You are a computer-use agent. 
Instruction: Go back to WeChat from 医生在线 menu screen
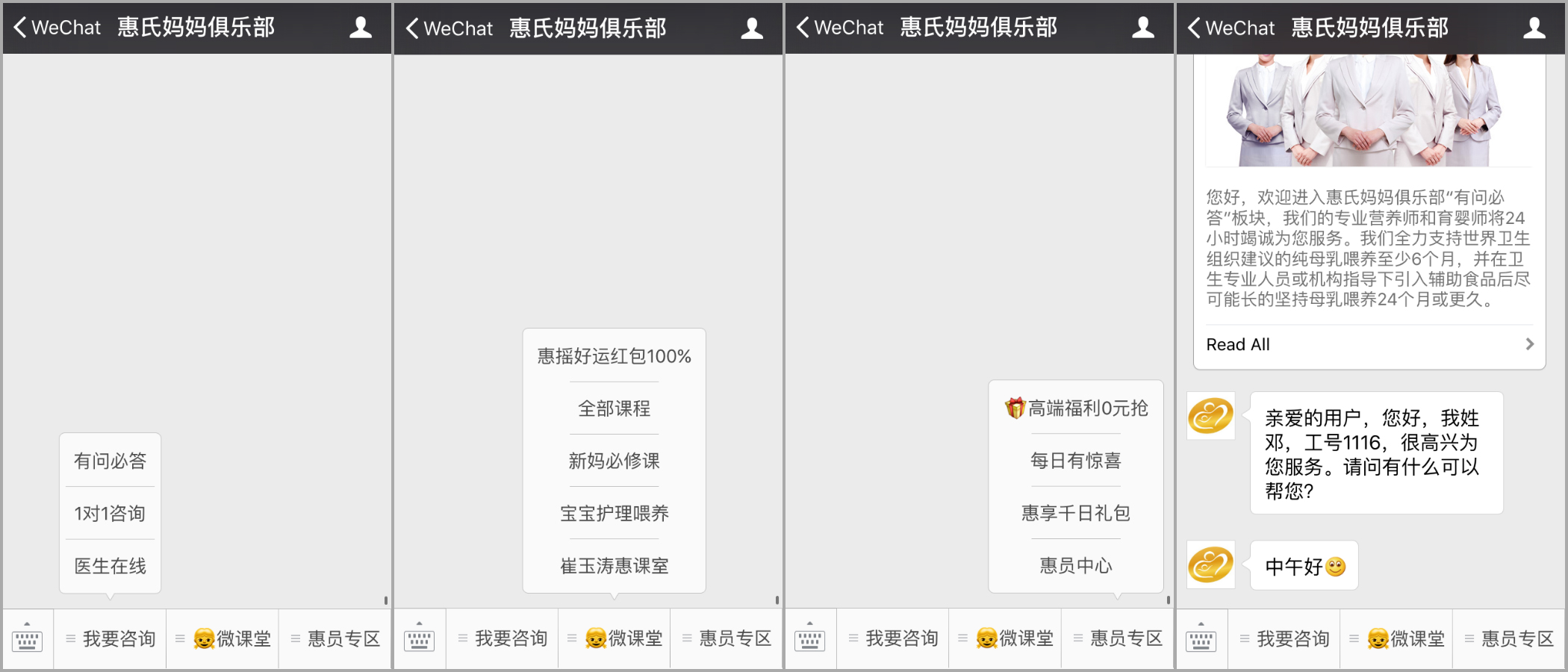tap(57, 28)
